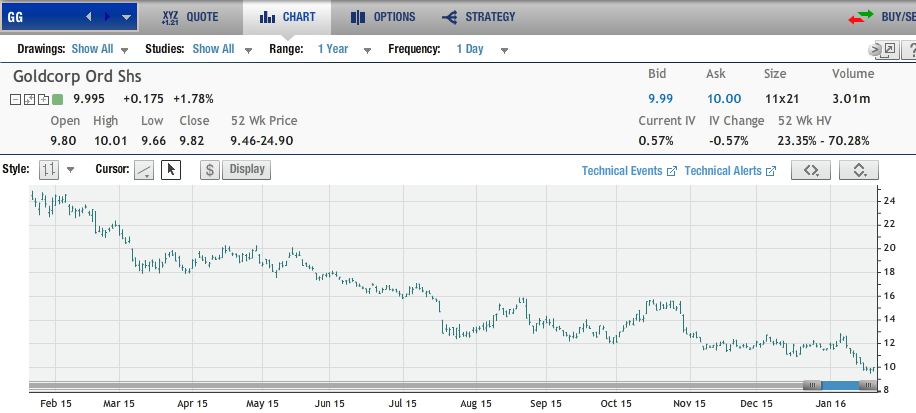Screen dimensions: 916x413
Task: Toggle the dollar sign price display
Action: tap(210, 170)
